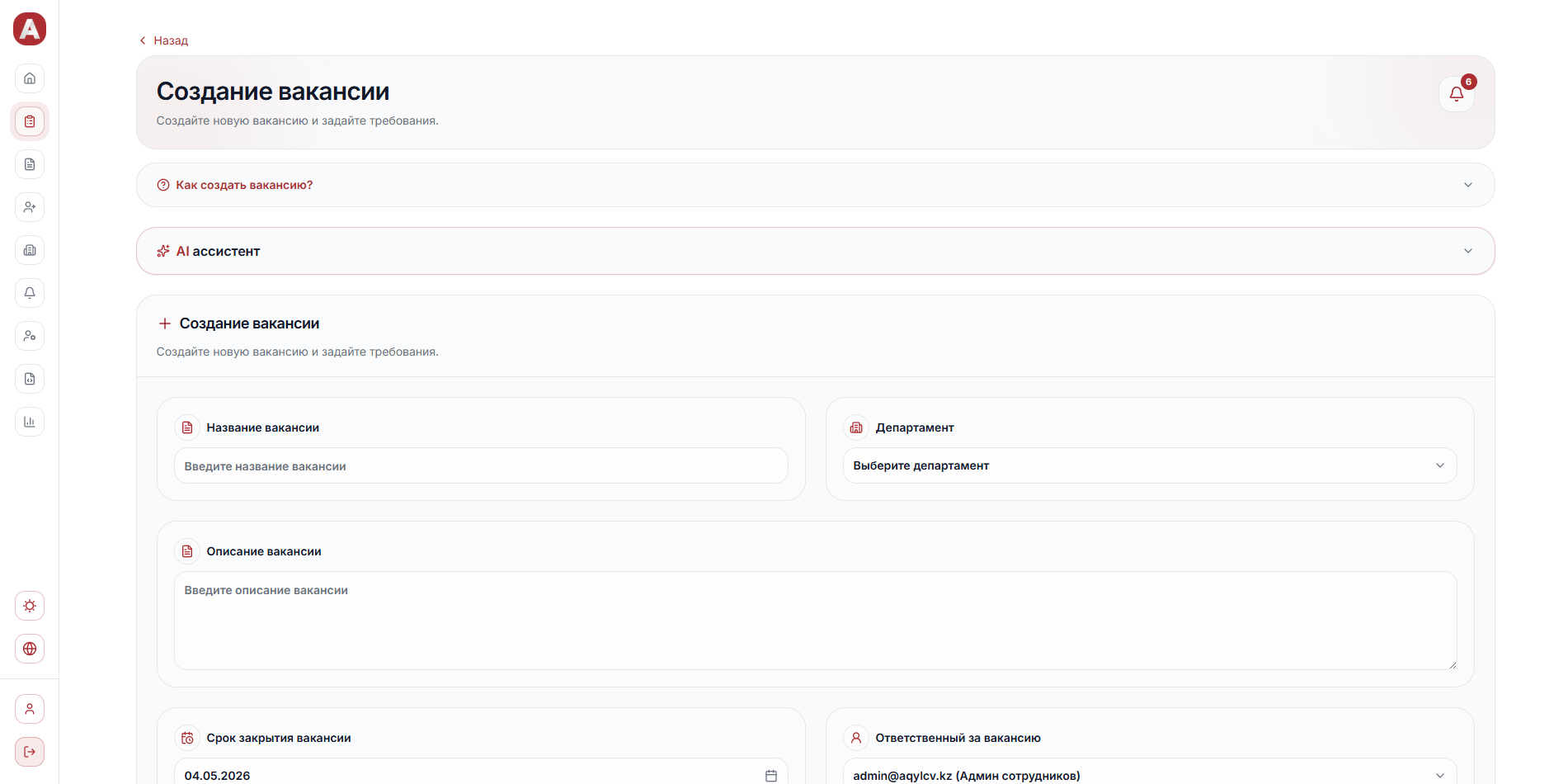The height and width of the screenshot is (784, 1568).
Task: Click the Как создать вакансию? text
Action: click(x=244, y=185)
